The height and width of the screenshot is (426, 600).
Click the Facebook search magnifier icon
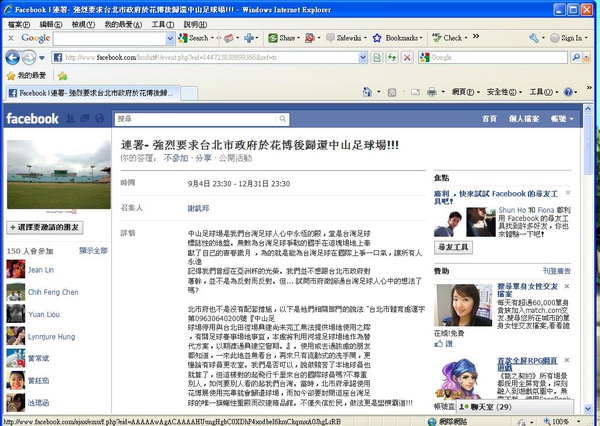click(x=282, y=119)
